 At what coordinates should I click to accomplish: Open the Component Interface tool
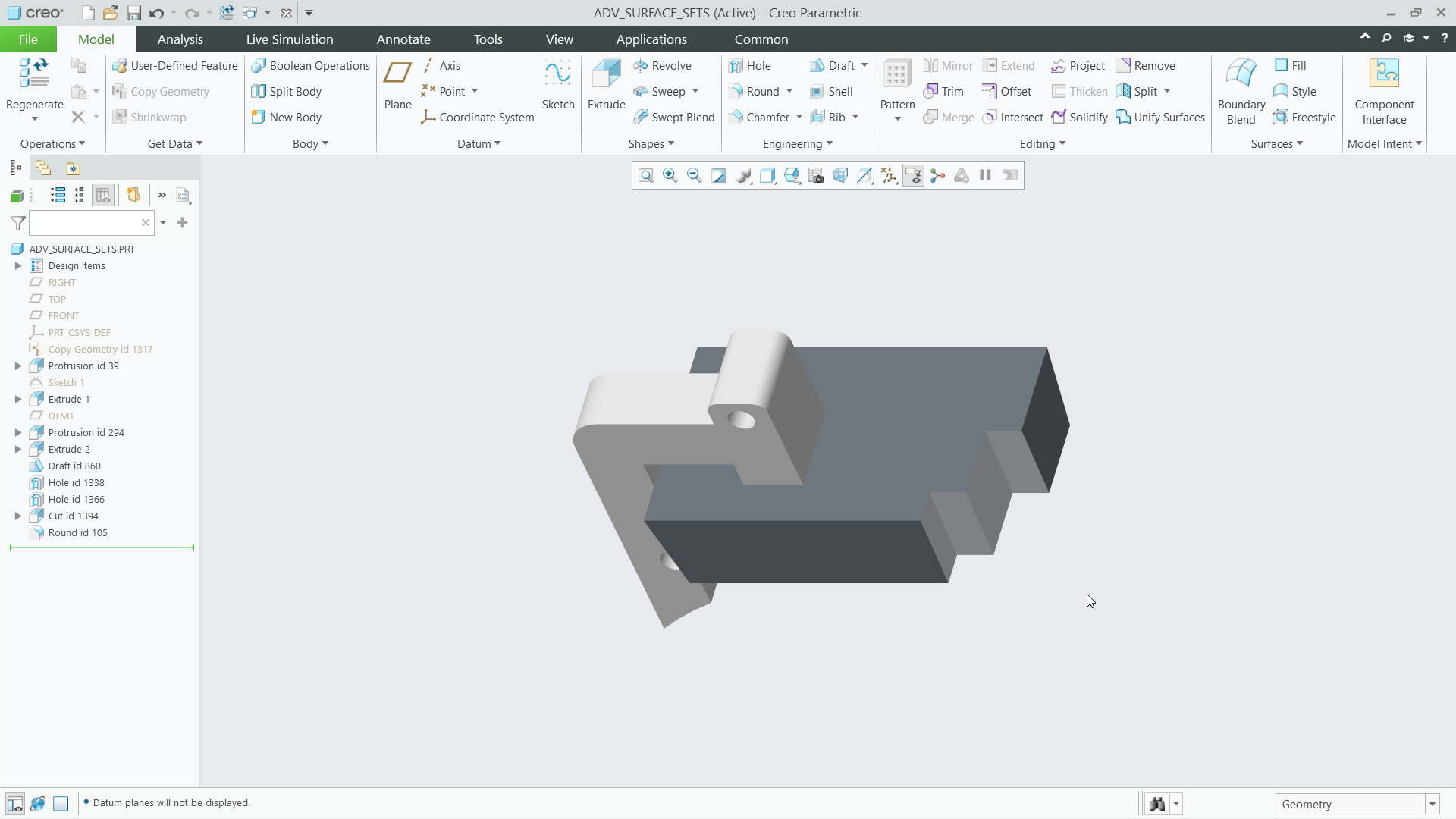pyautogui.click(x=1385, y=83)
